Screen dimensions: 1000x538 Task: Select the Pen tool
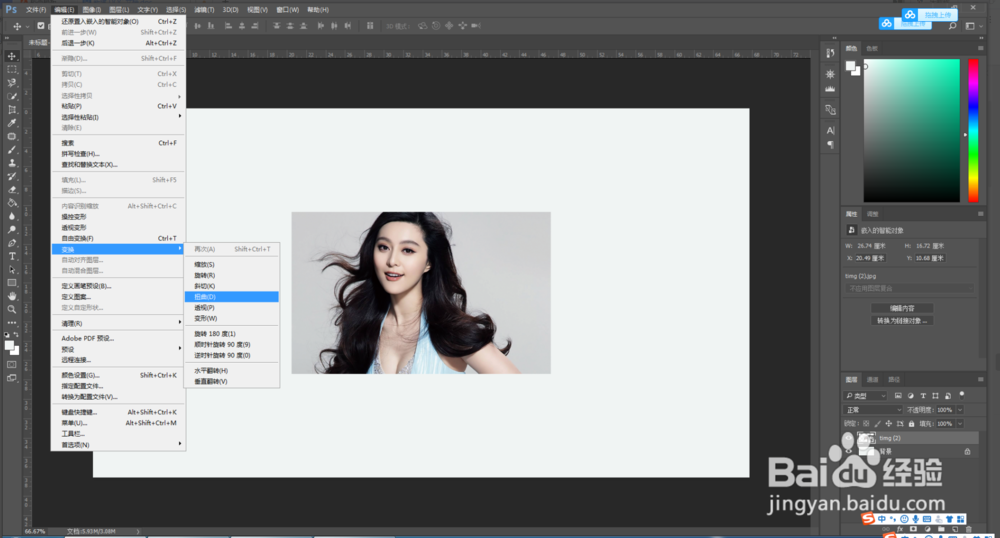[11, 243]
